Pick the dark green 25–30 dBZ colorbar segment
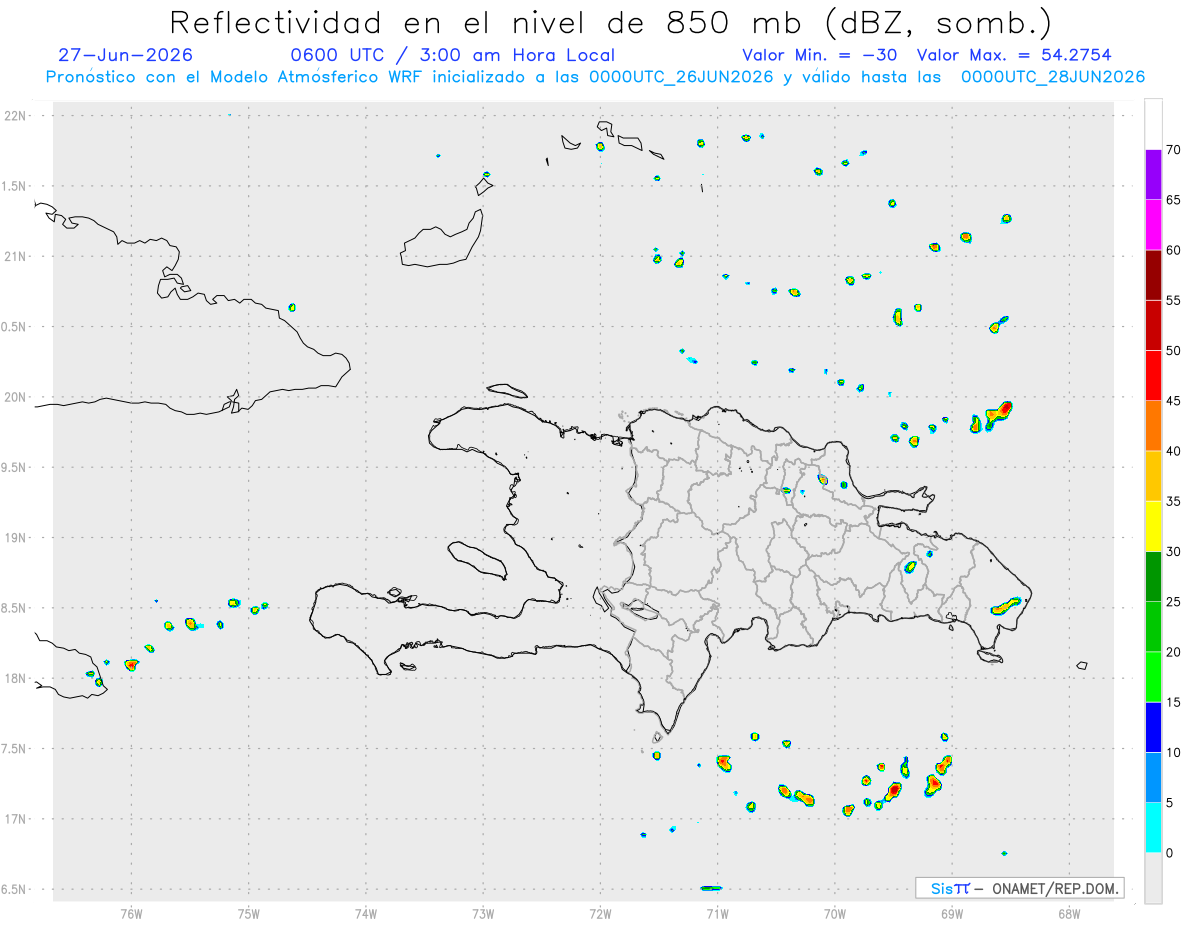This screenshot has width=1200, height=927. click(x=1153, y=577)
